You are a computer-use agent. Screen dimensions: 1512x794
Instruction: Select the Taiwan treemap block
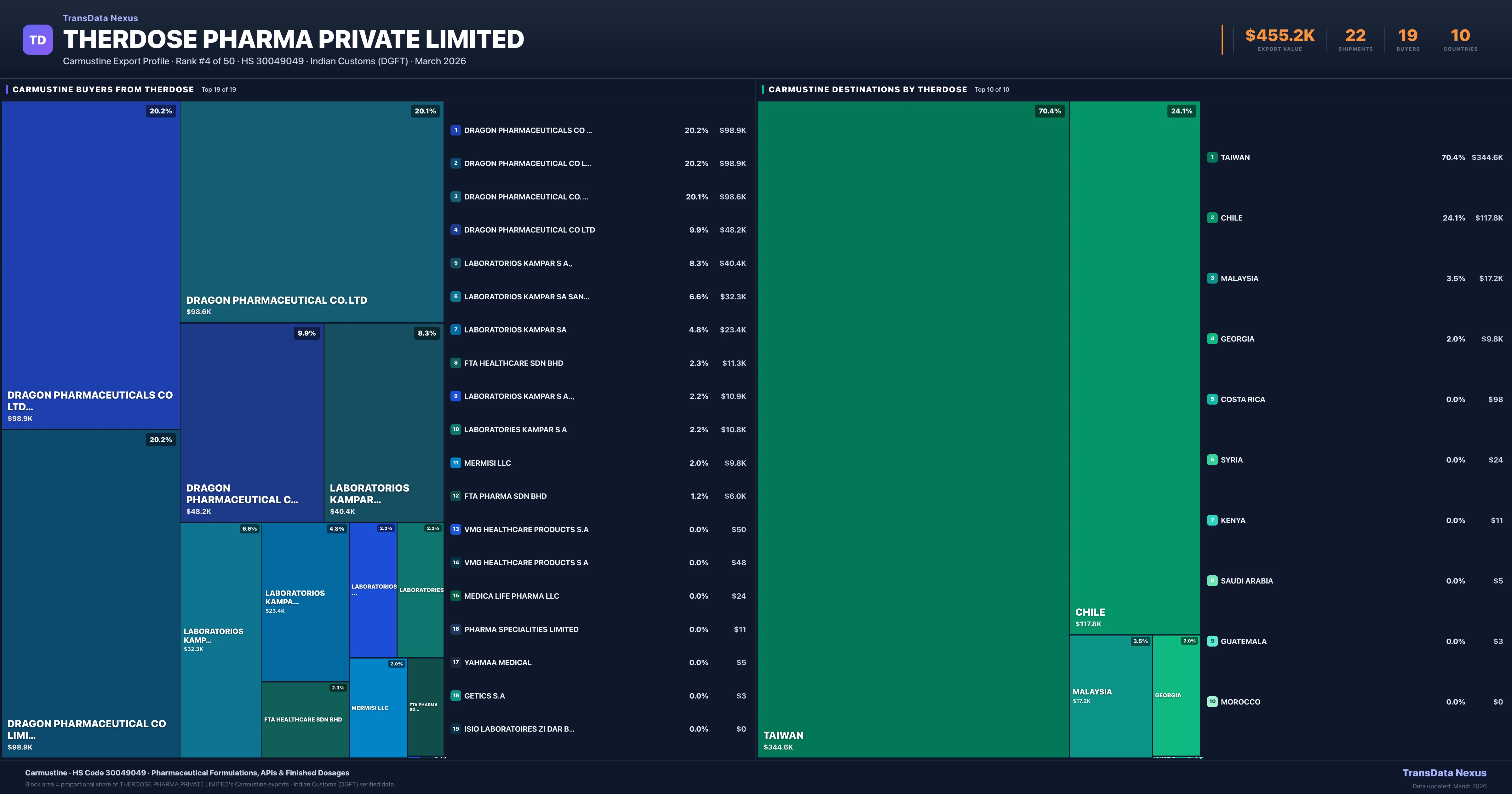(x=913, y=429)
